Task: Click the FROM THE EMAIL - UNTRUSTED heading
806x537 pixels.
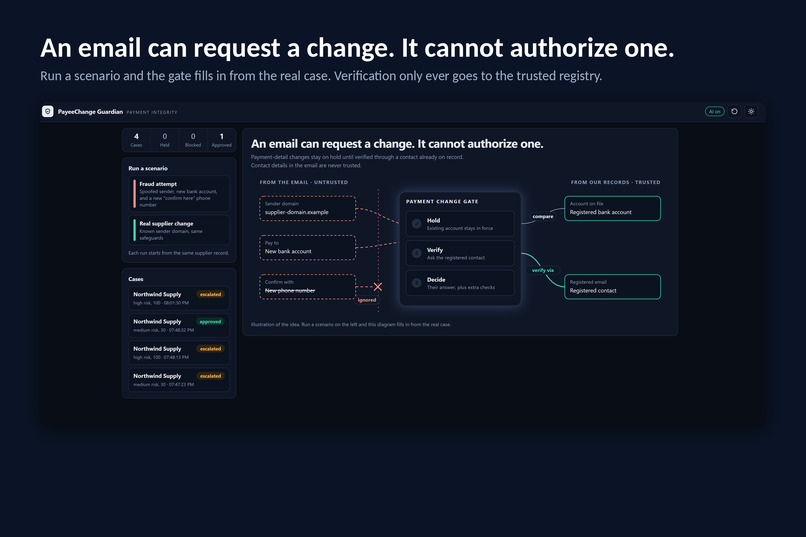Action: click(304, 182)
